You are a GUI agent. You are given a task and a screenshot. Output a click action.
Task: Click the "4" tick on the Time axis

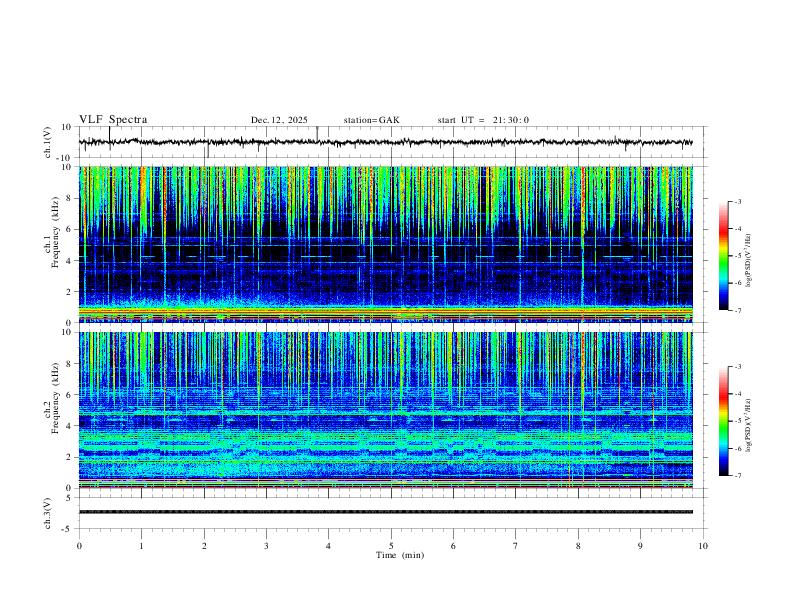click(x=329, y=546)
